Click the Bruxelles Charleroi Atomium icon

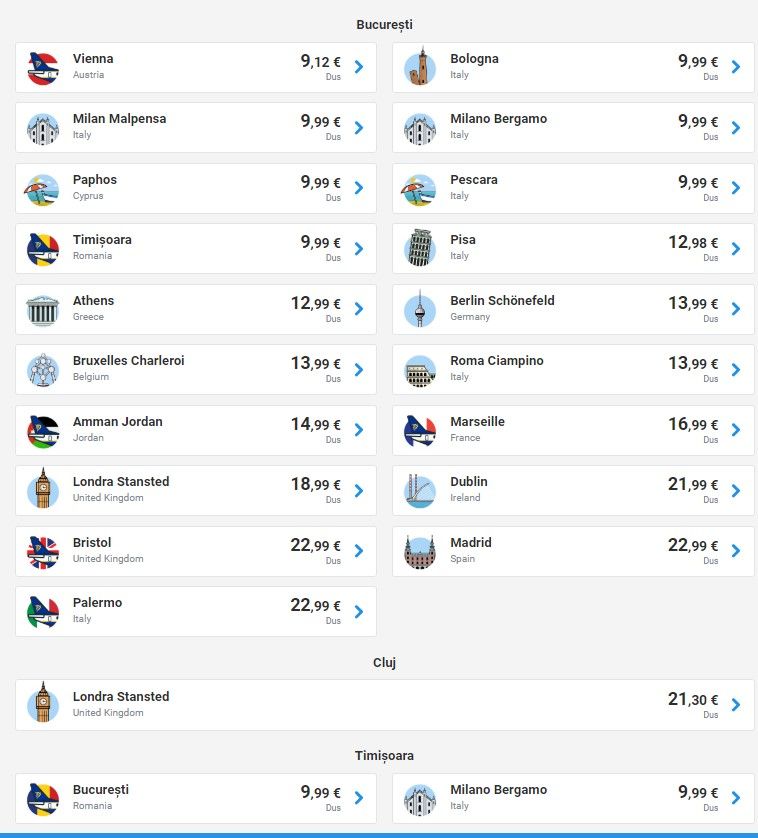pyautogui.click(x=43, y=369)
